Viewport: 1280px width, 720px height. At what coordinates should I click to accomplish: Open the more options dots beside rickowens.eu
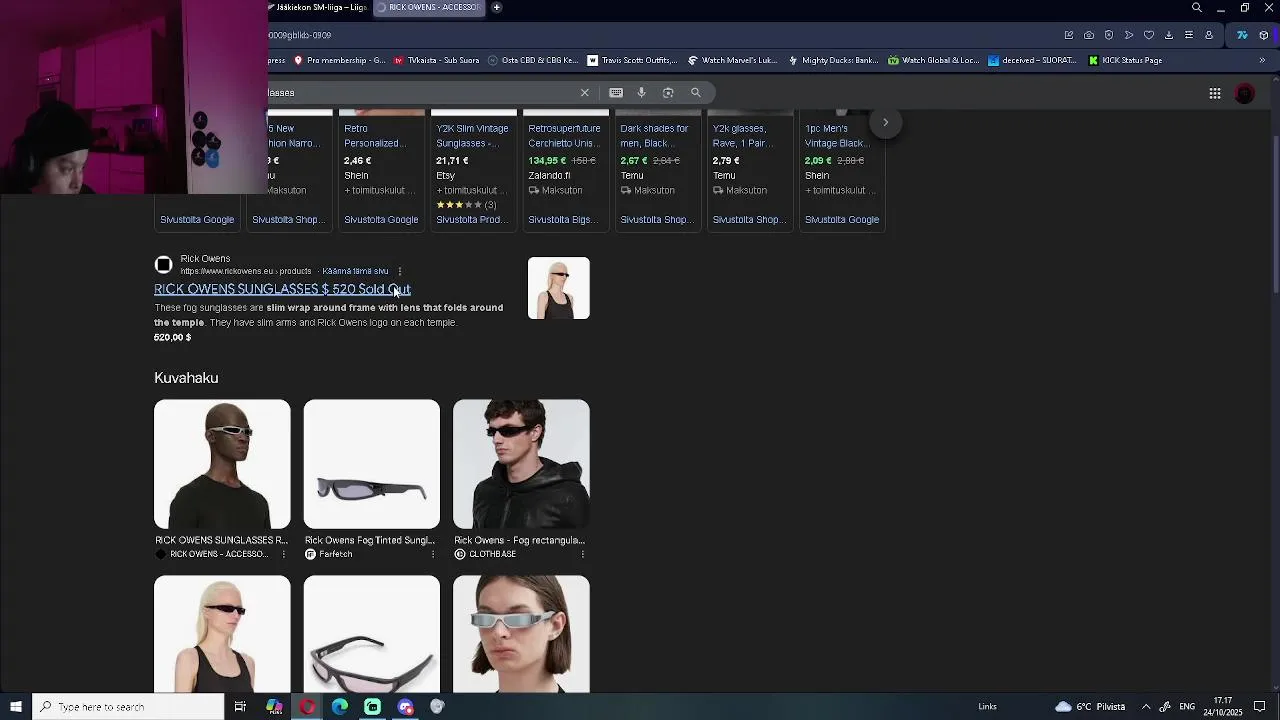[400, 271]
